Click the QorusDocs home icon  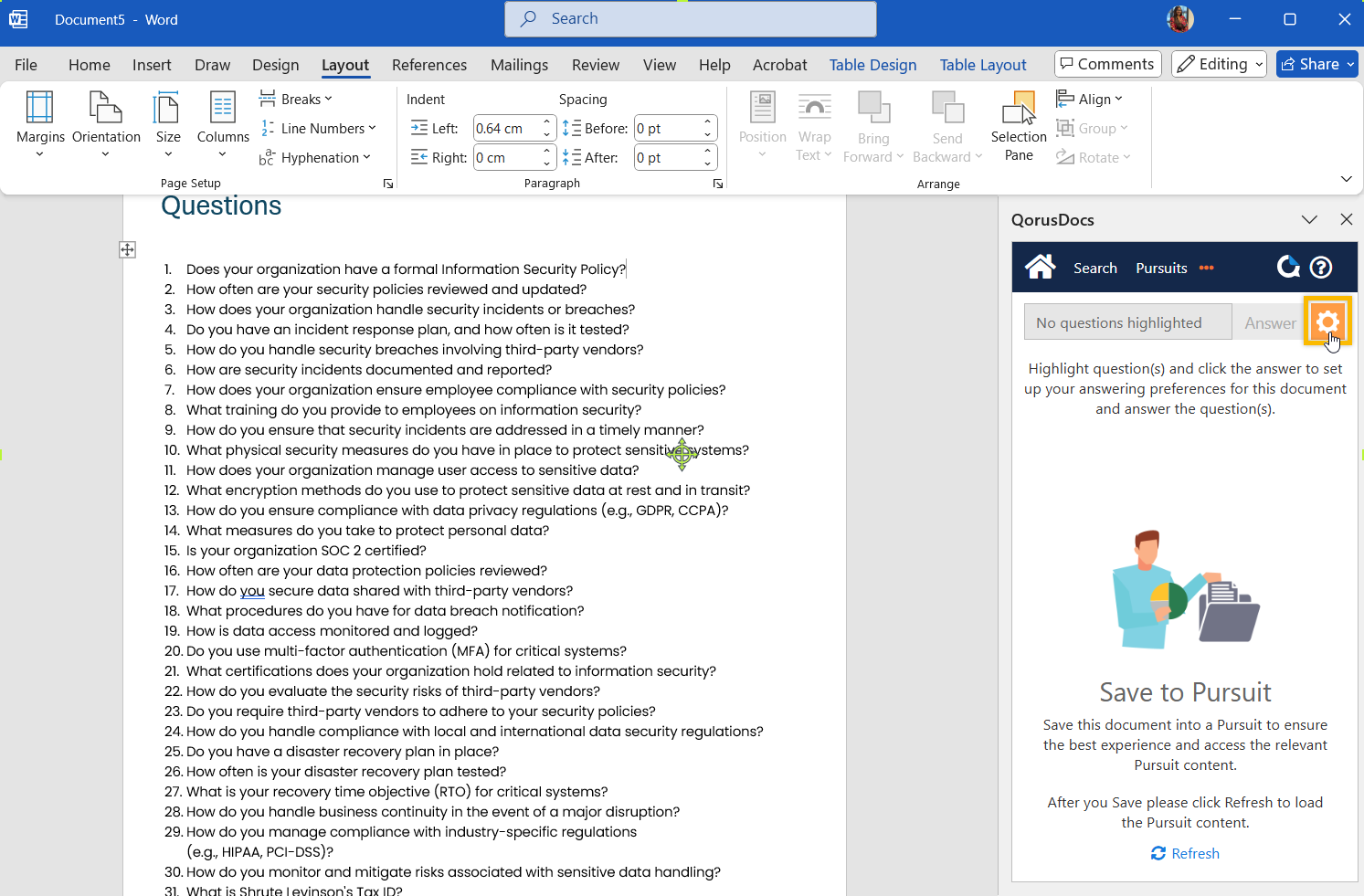point(1040,268)
